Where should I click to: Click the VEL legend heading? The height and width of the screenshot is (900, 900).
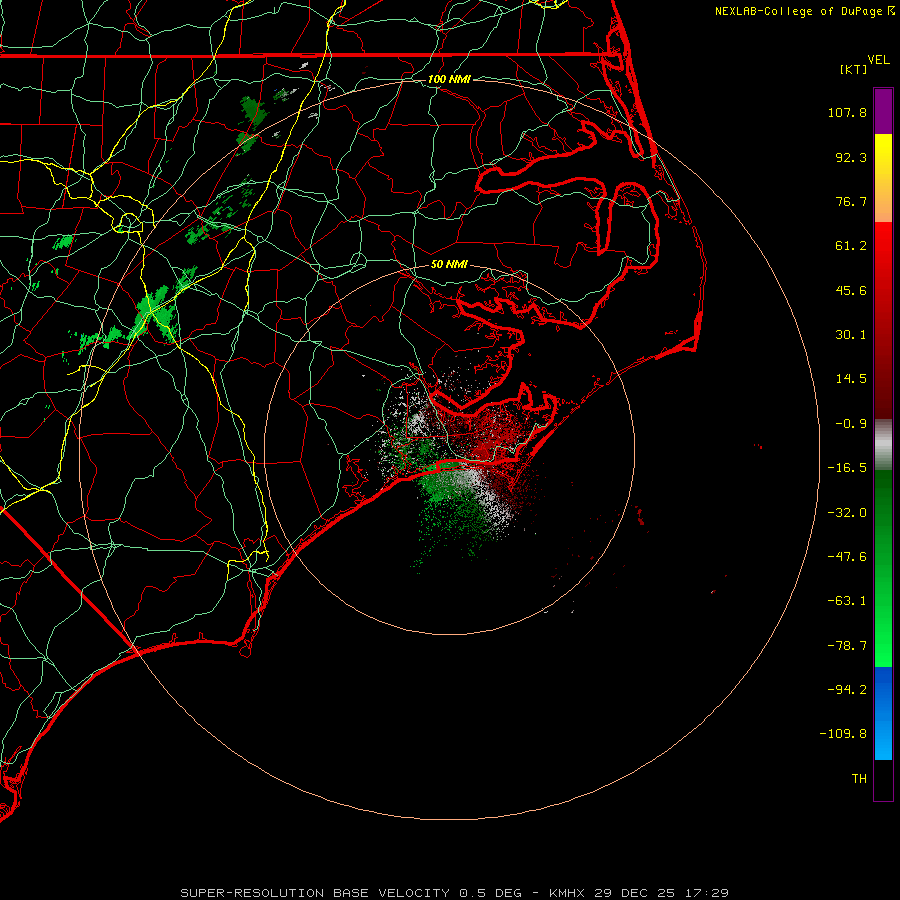(878, 60)
